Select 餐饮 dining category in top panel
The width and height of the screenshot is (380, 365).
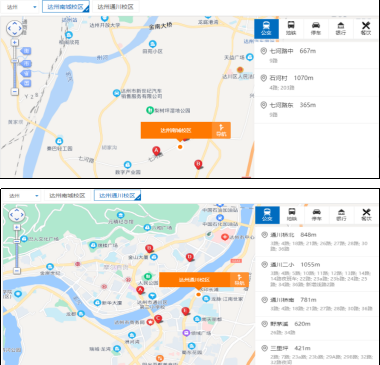[366, 29]
